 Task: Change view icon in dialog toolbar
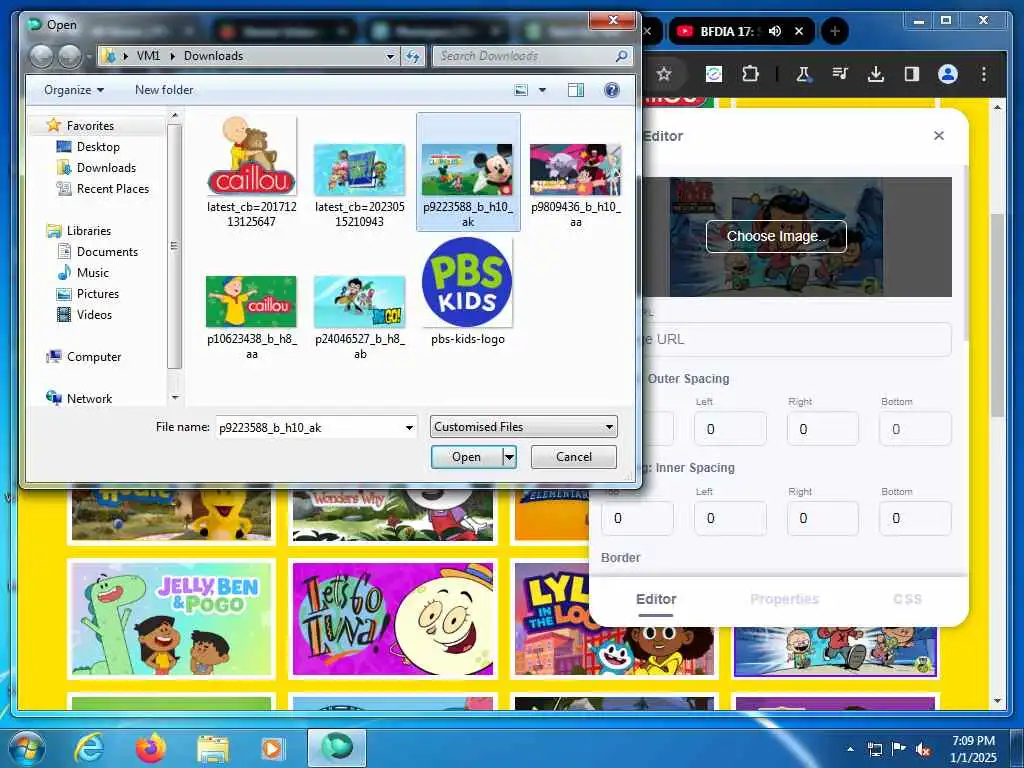click(521, 90)
